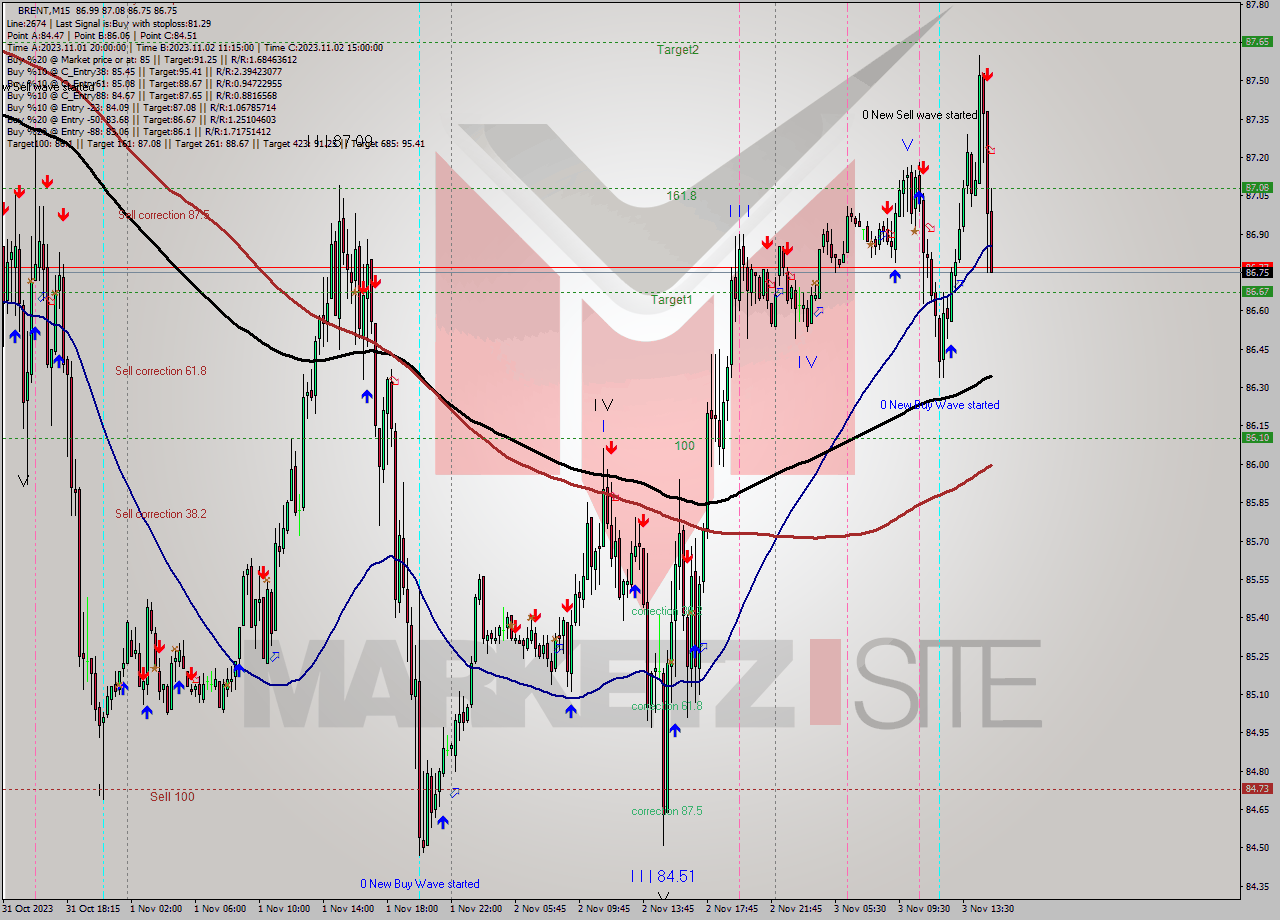Click the 1 Nov 06:00 time label

[220, 909]
